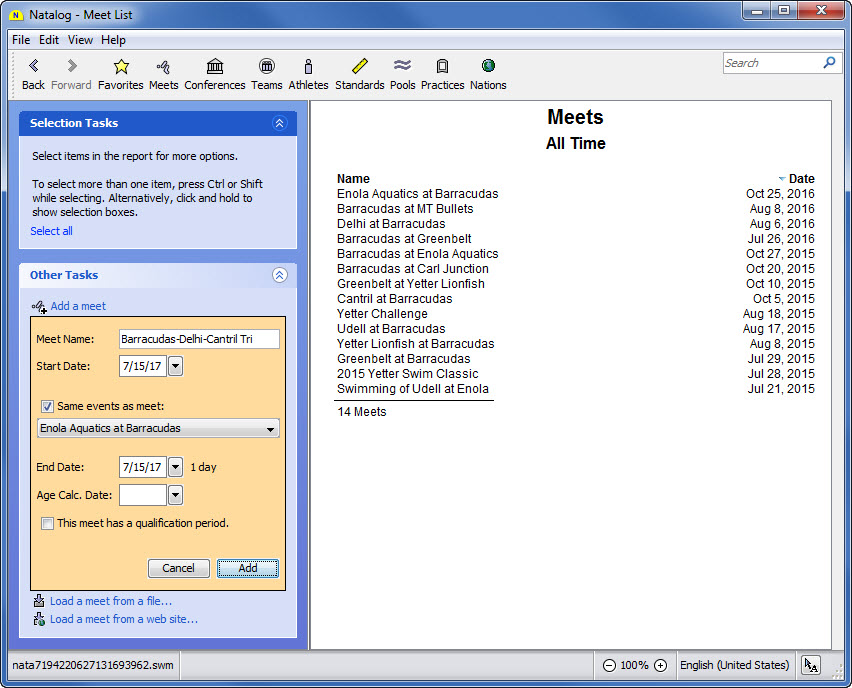Image resolution: width=852 pixels, height=688 pixels.
Task: Click the zoom in plus button
Action: [x=660, y=665]
